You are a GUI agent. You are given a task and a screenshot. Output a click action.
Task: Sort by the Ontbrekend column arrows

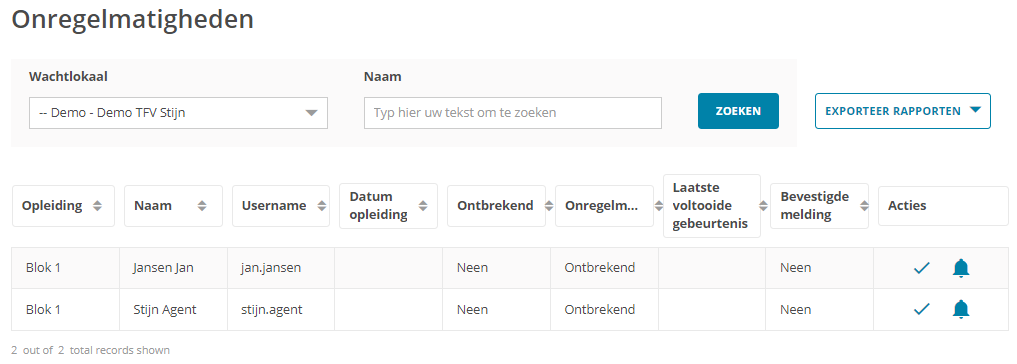549,206
